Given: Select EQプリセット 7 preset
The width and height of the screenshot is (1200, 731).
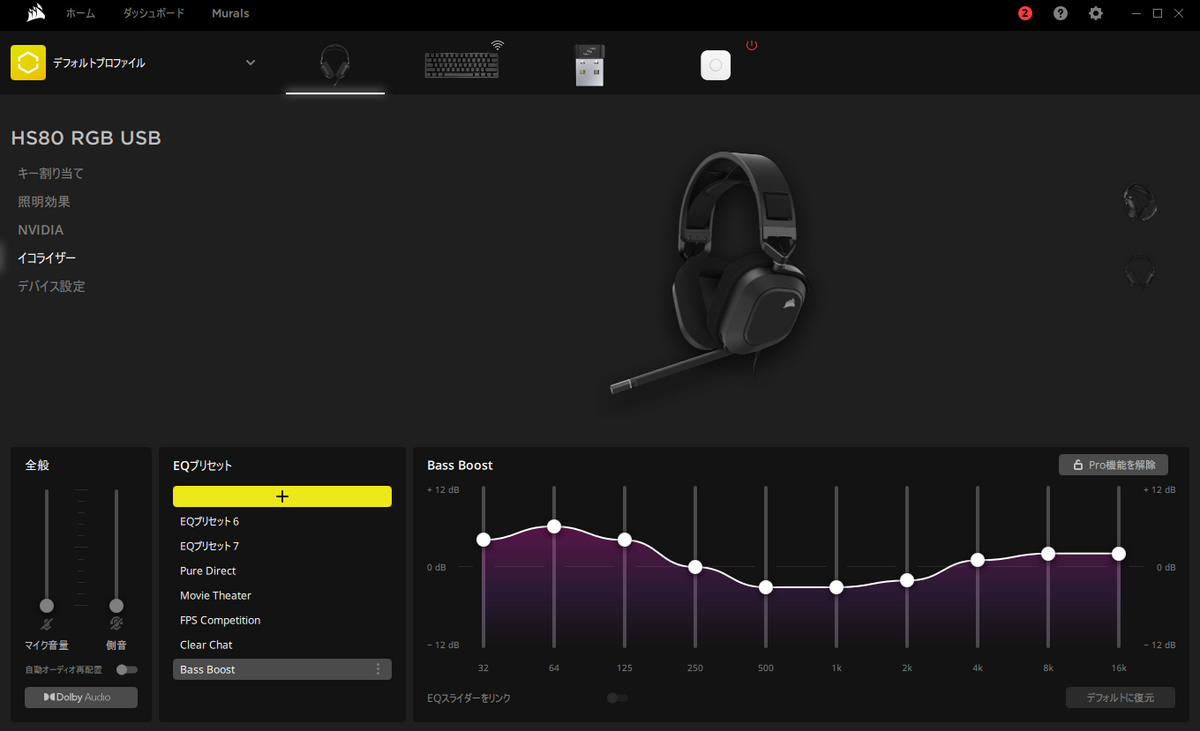Looking at the screenshot, I should (x=282, y=546).
